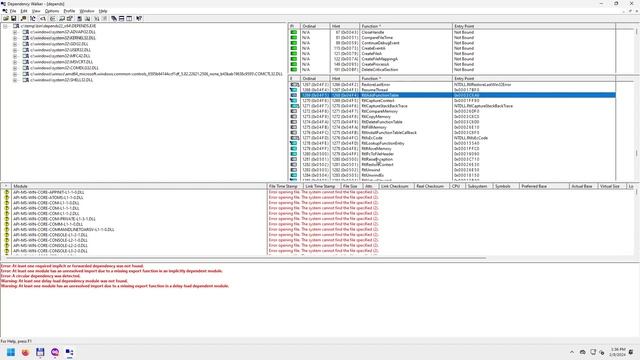This screenshot has width=640, height=360.
Task: Click the Open file toolbar icon
Action: point(6,18)
